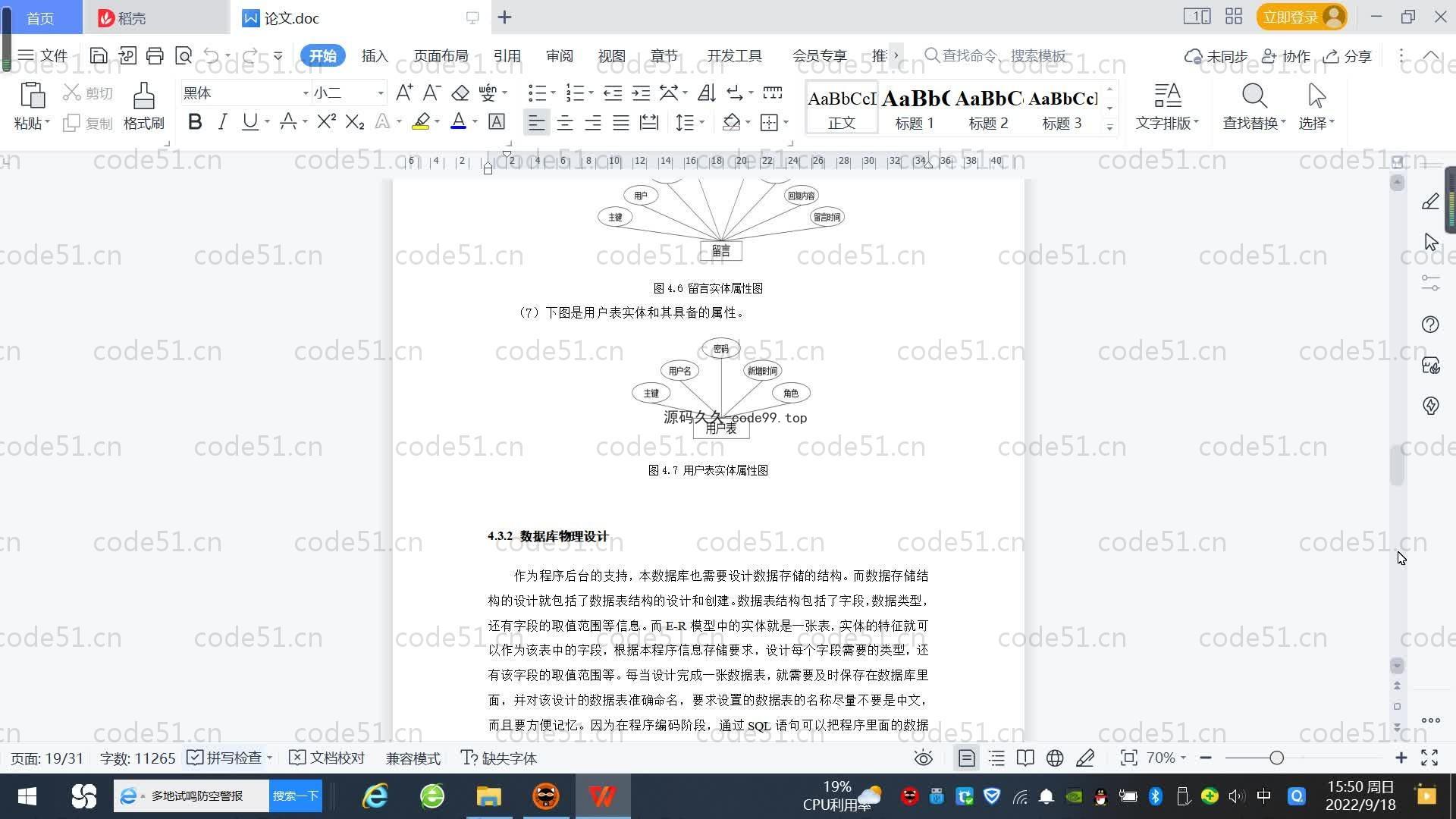Open Find and Replace magnifier
The width and height of the screenshot is (1456, 819).
(x=1254, y=96)
